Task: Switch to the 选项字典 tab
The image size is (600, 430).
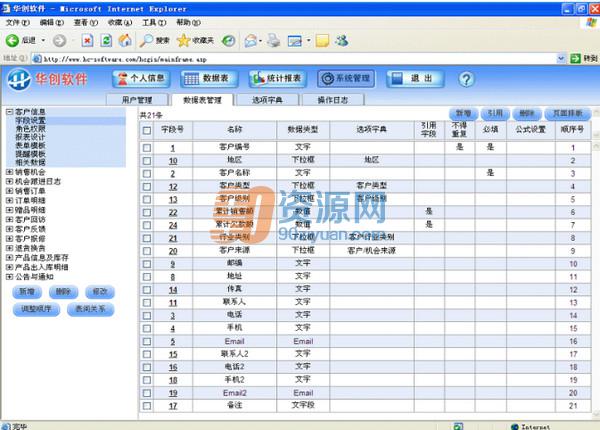Action: tap(267, 100)
